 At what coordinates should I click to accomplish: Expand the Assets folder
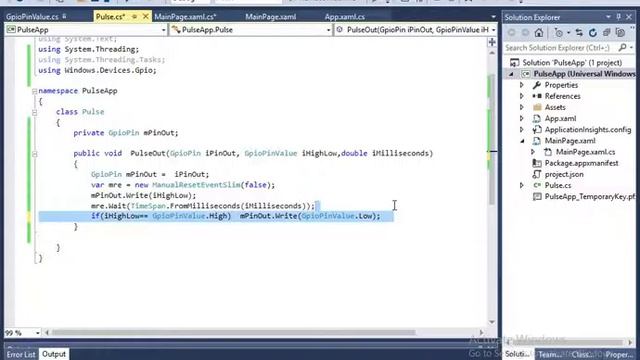point(522,107)
